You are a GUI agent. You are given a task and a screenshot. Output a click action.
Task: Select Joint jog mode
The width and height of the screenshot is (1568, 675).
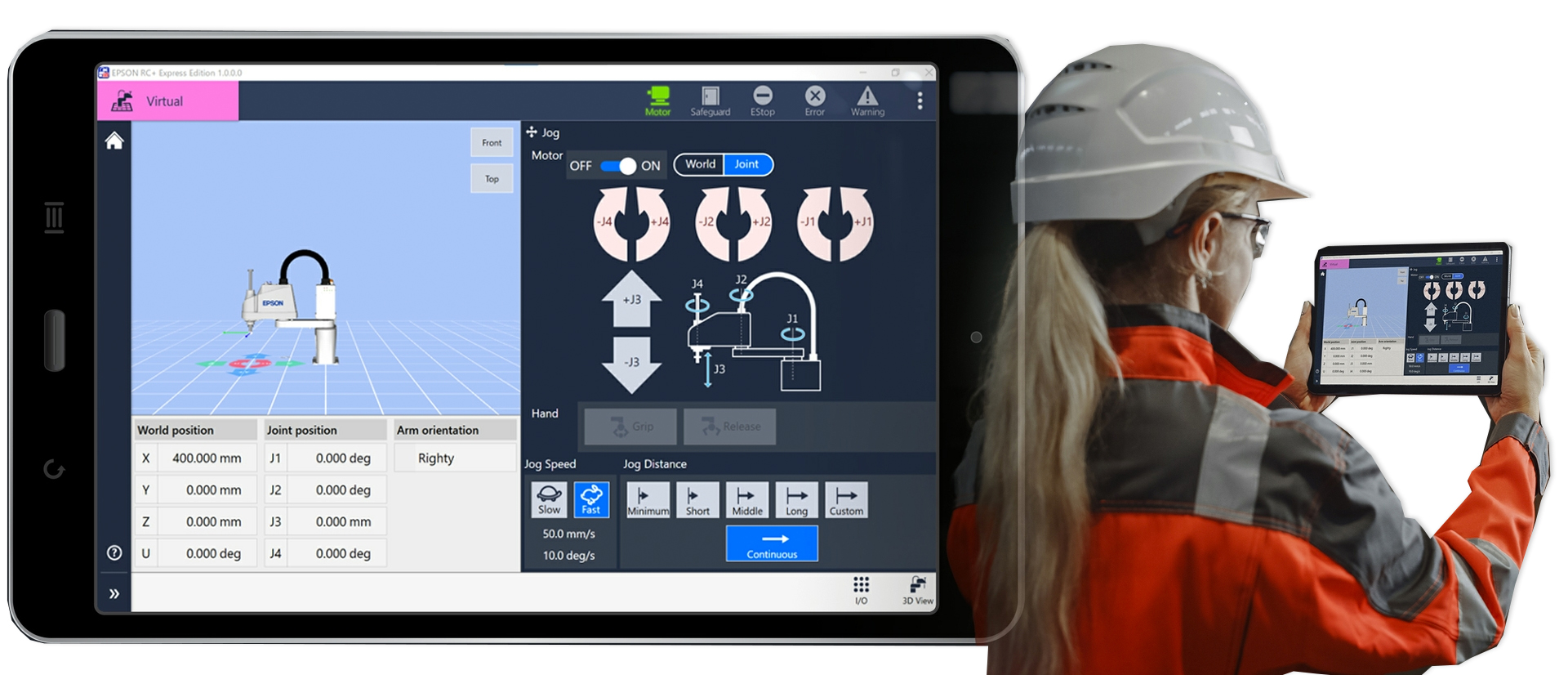tap(746, 164)
